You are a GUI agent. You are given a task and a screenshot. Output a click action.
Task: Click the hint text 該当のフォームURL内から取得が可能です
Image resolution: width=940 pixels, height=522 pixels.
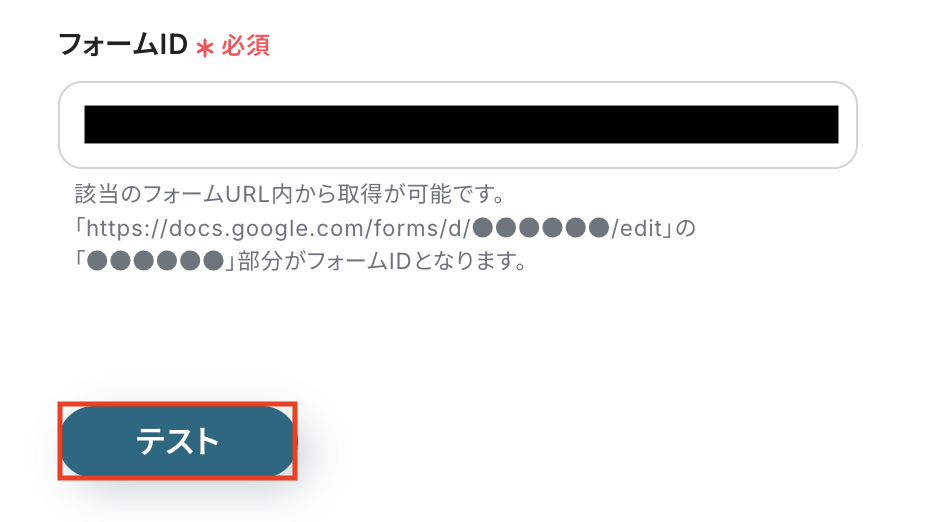[290, 194]
